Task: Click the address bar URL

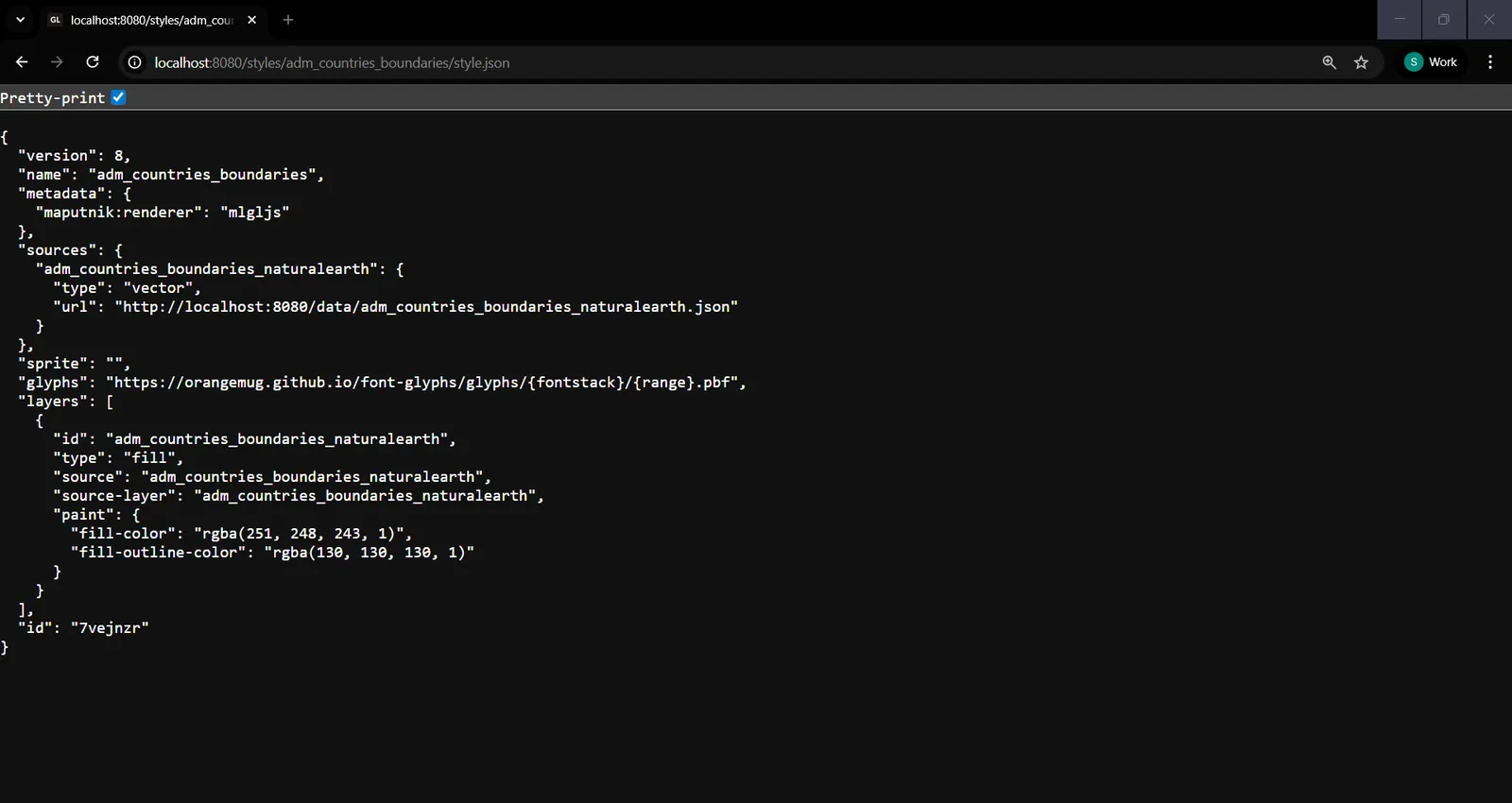Action: pos(332,62)
